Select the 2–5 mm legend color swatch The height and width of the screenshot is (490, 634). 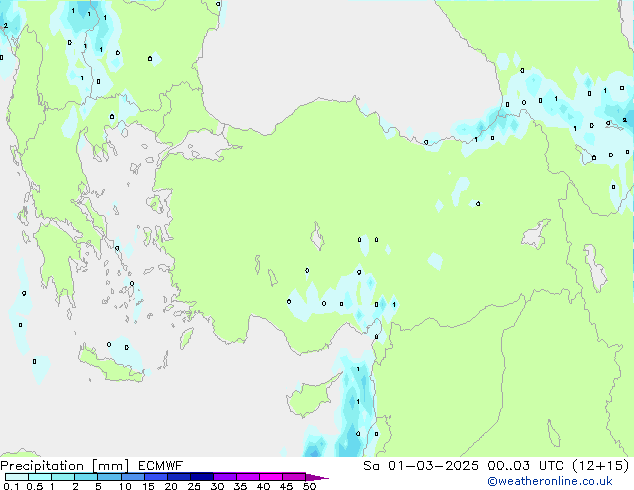coord(86,477)
